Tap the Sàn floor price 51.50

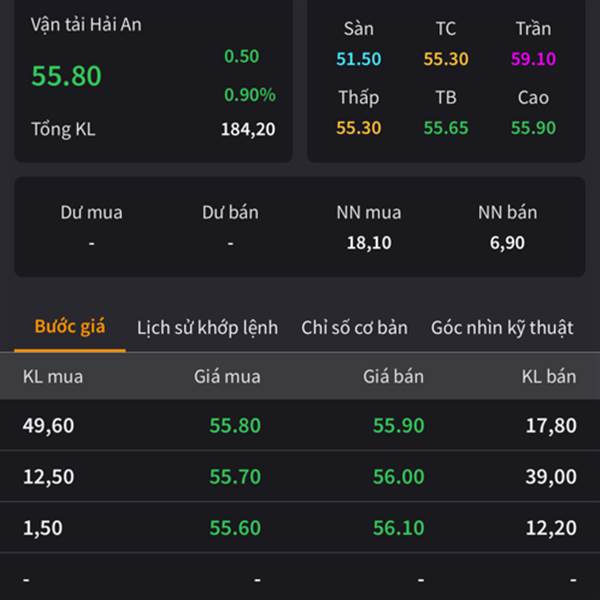click(358, 59)
